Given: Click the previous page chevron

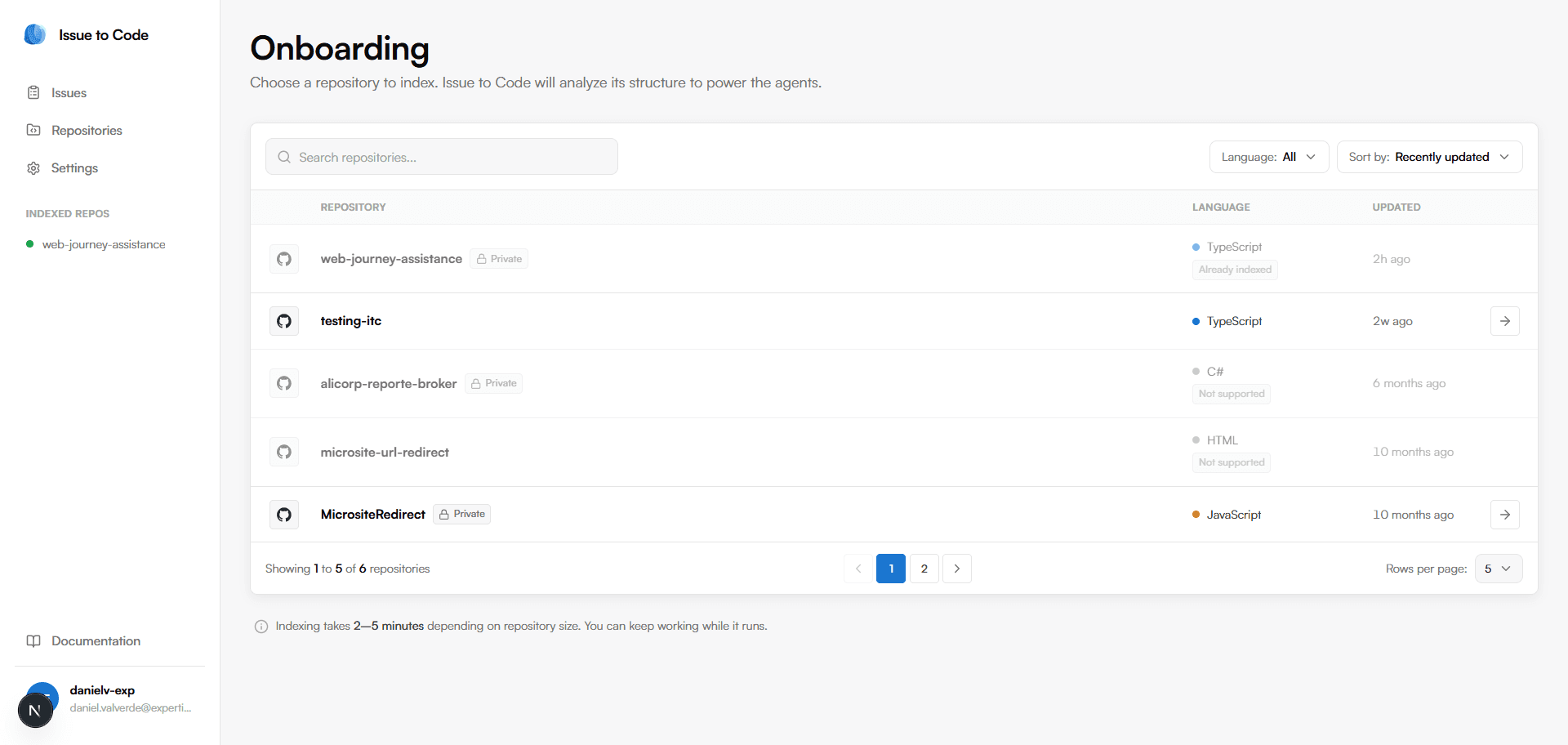Looking at the screenshot, I should point(858,569).
